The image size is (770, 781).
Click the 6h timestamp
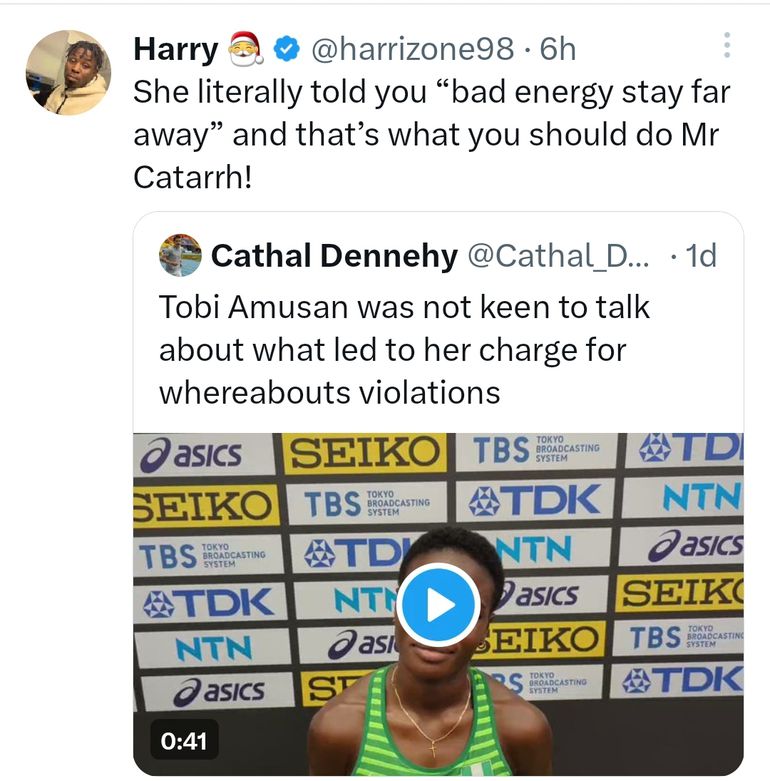click(x=557, y=48)
